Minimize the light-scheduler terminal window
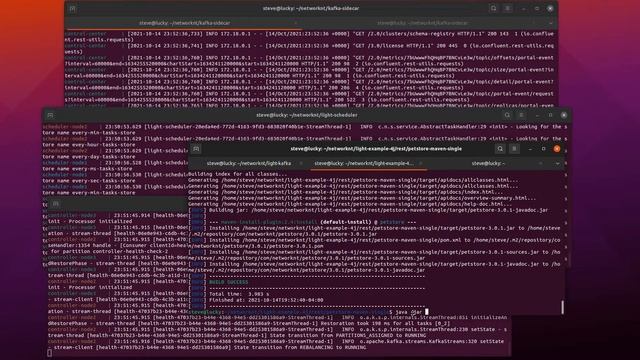Image resolution: width=640 pixels, height=360 pixels. (537, 116)
